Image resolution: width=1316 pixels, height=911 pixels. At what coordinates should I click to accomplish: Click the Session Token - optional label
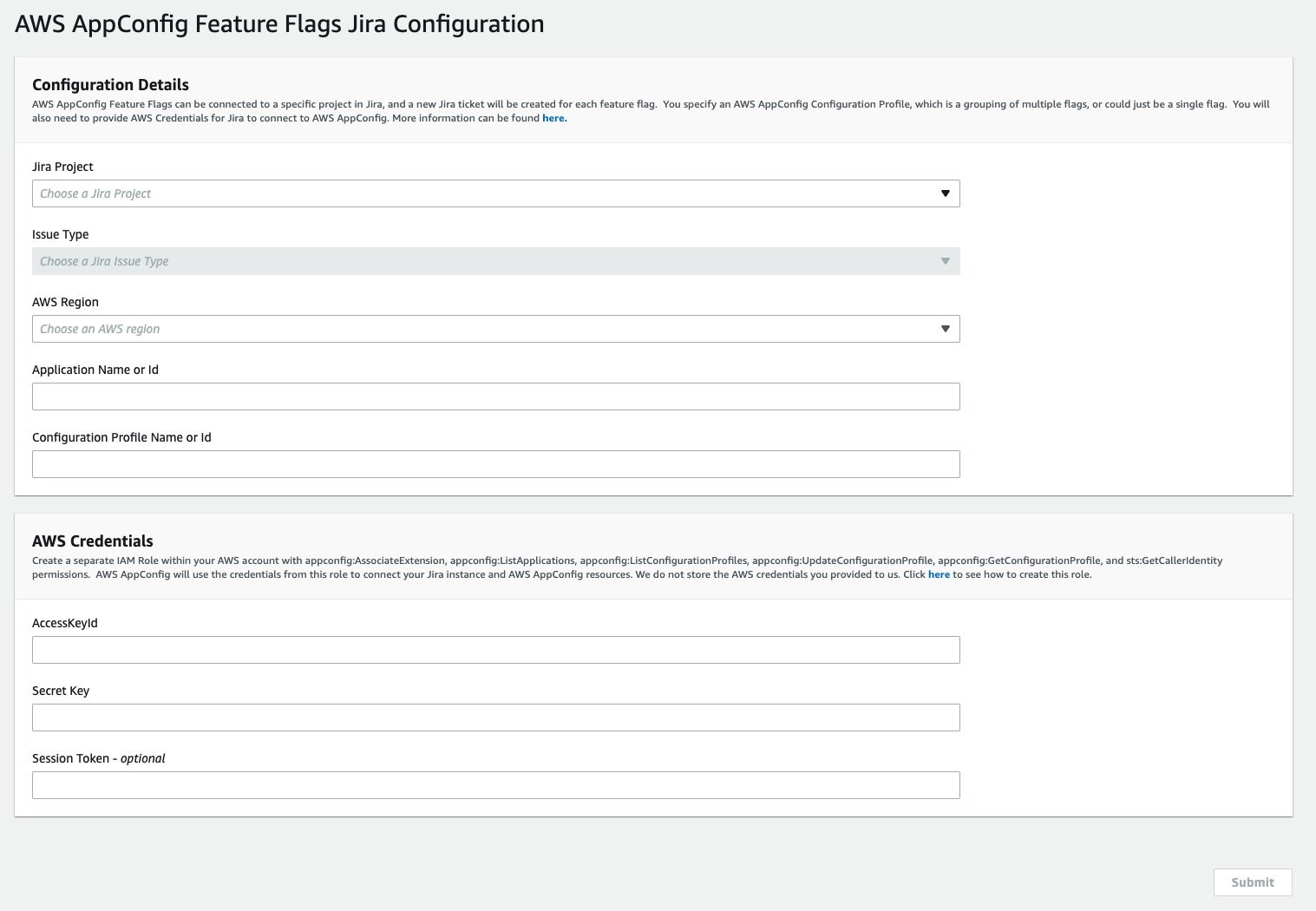99,758
